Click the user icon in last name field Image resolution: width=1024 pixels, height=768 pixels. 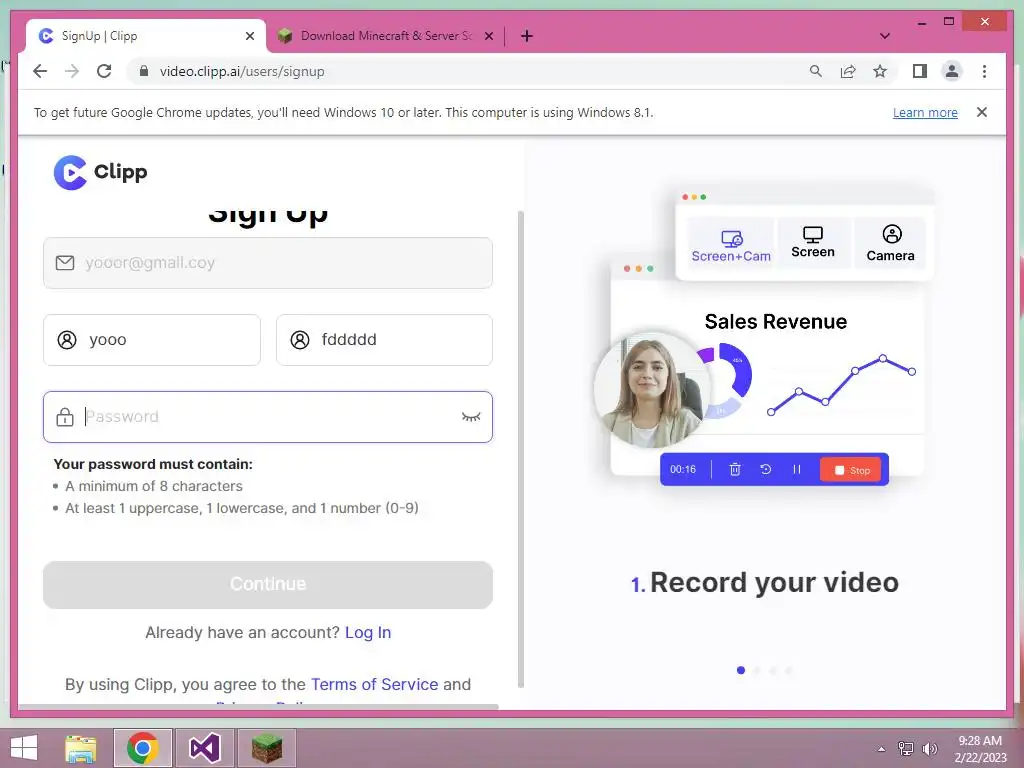[x=300, y=340]
